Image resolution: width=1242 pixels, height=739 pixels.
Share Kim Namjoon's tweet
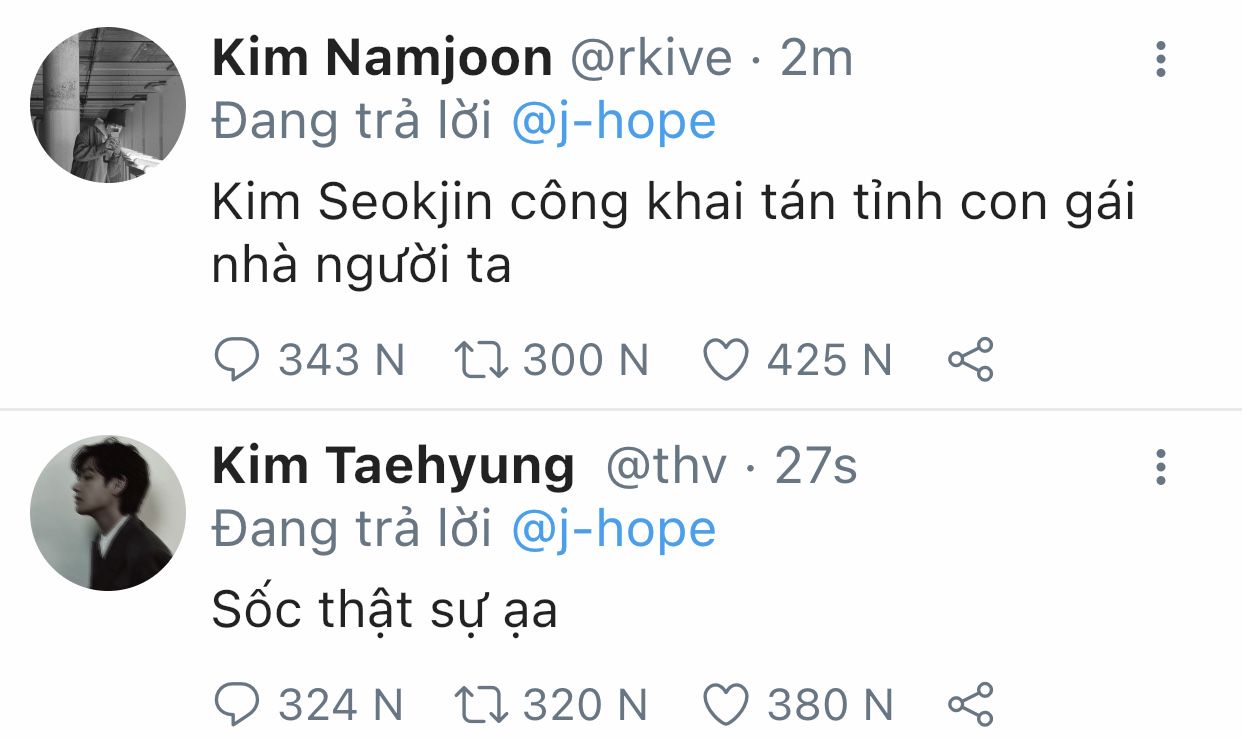[970, 360]
